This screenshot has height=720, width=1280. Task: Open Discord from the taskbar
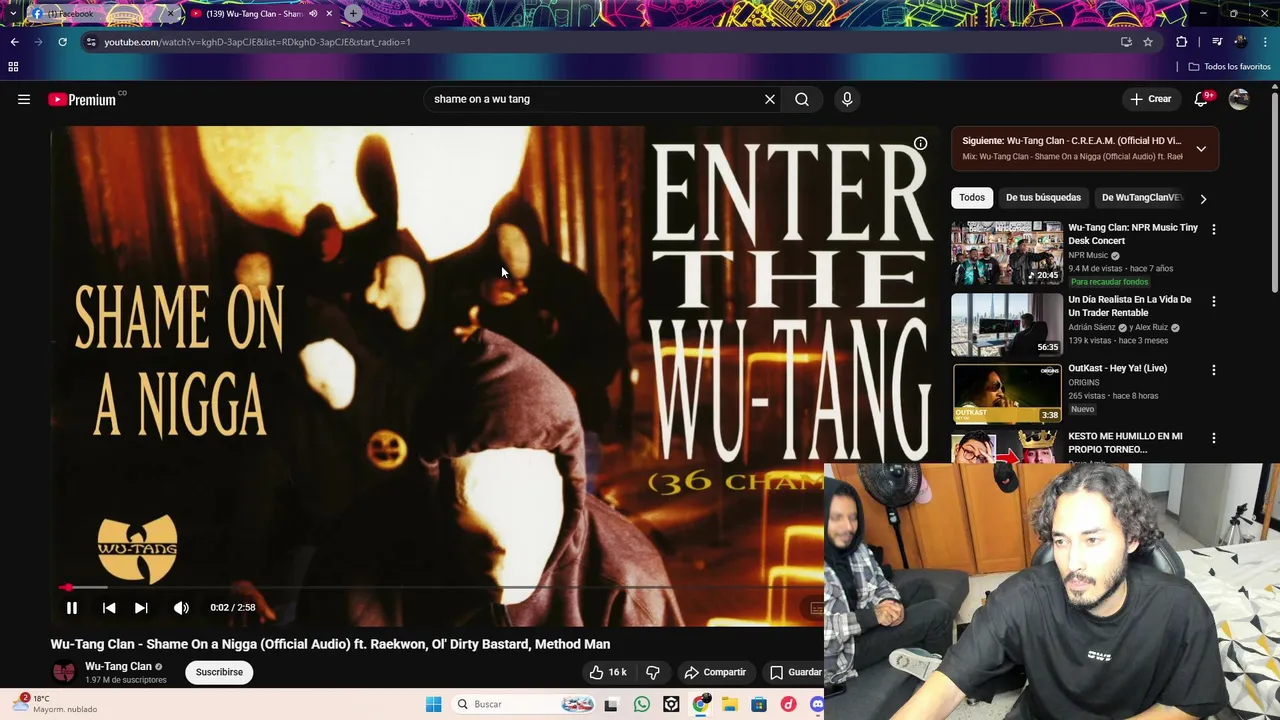[817, 704]
